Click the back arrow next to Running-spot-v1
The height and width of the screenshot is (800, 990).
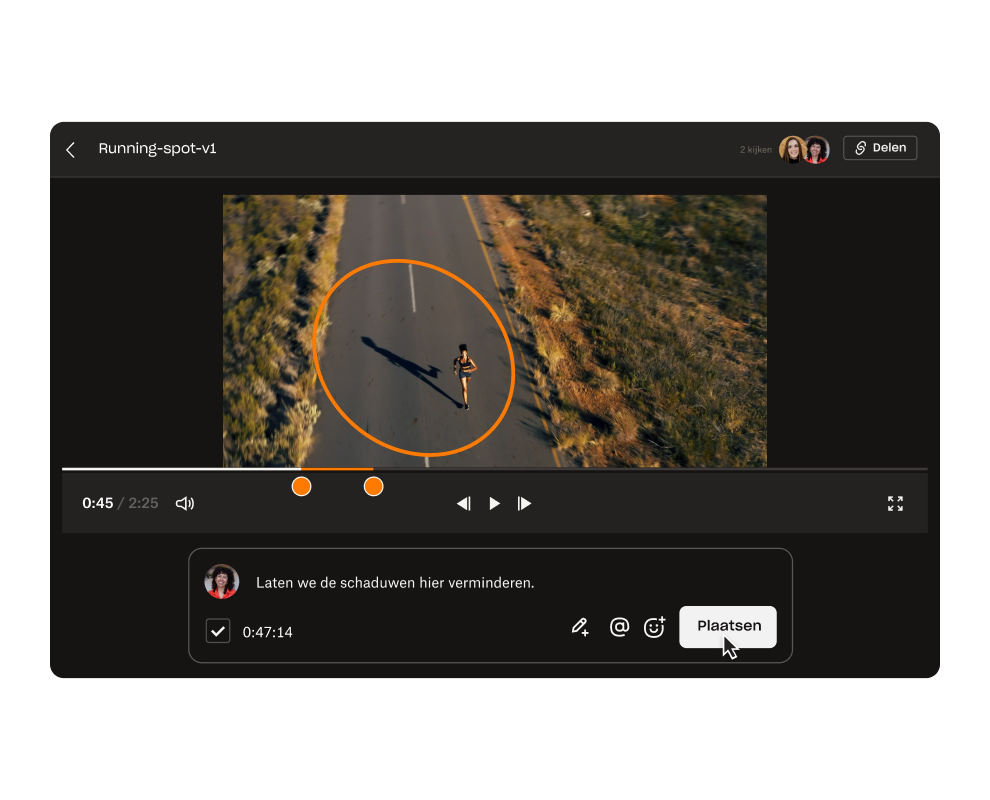point(70,149)
